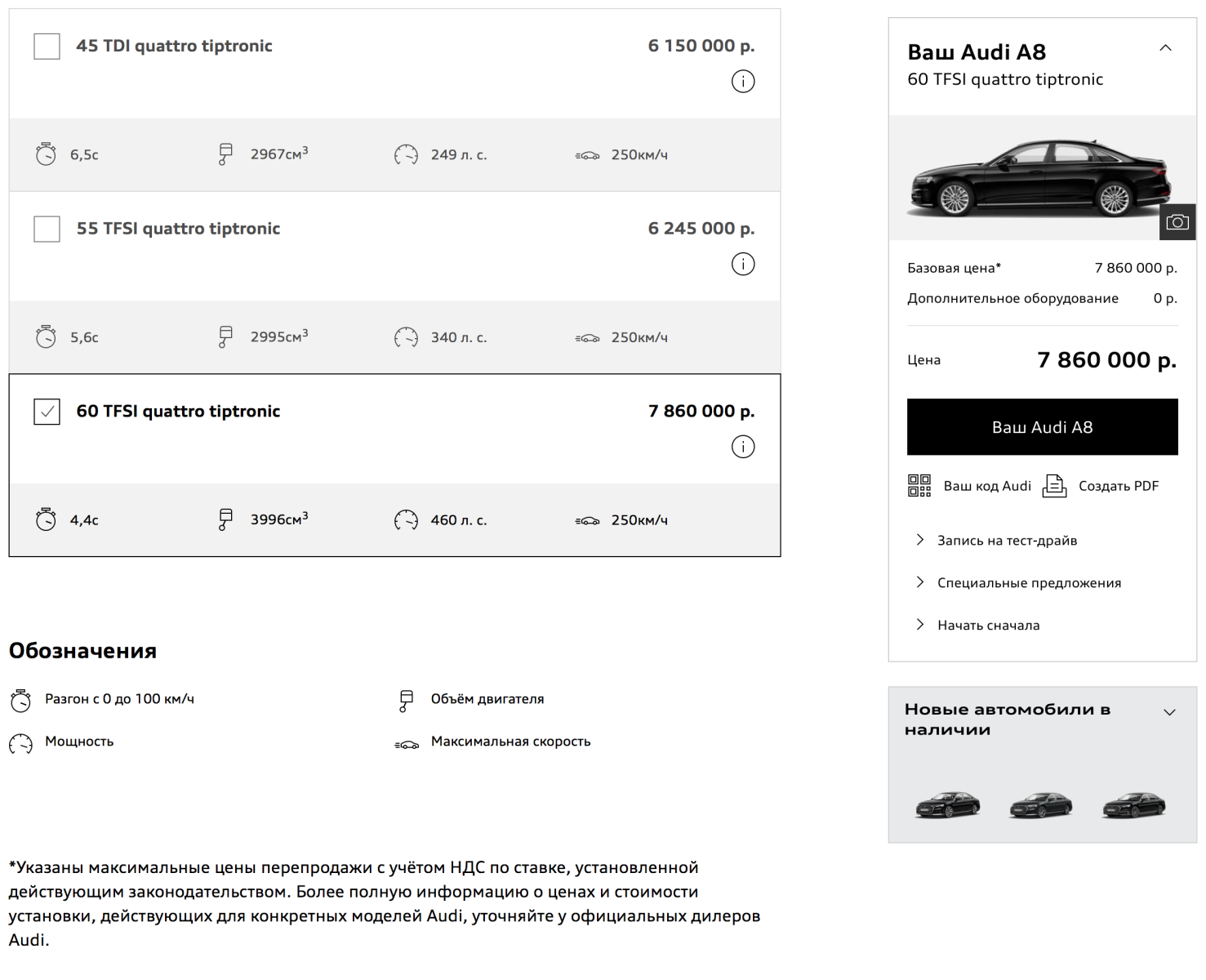Collapse the Ваш Audi A8 summary panel
Viewport: 1206px width, 980px height.
(1165, 48)
